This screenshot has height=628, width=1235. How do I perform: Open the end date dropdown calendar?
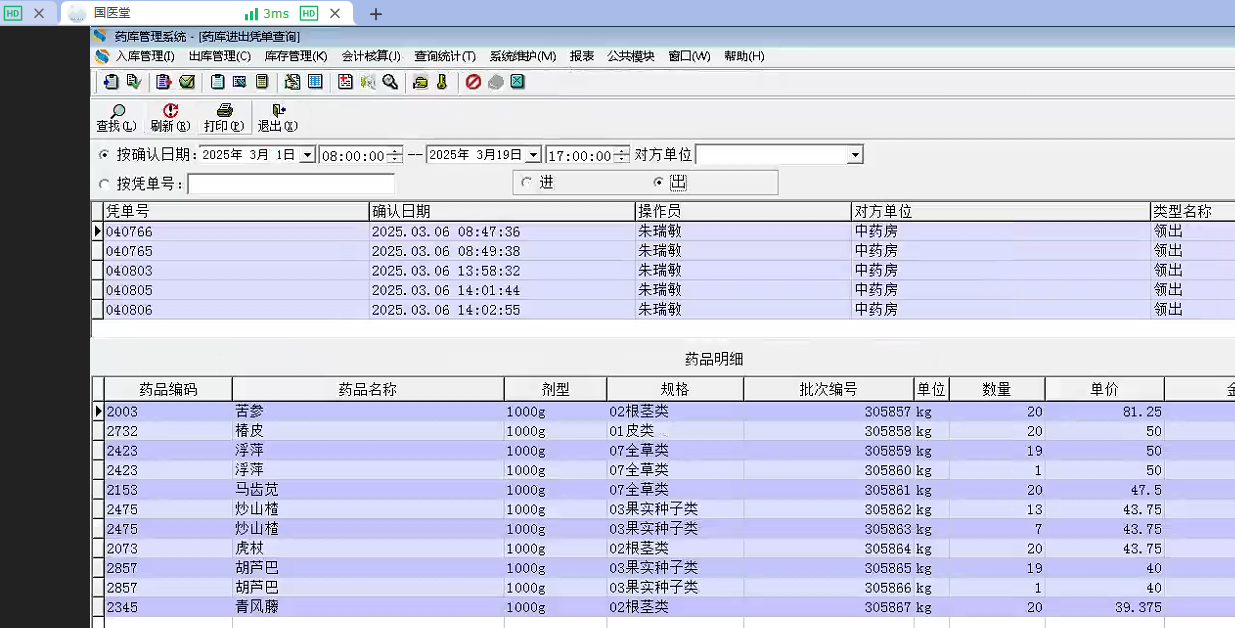[533, 156]
